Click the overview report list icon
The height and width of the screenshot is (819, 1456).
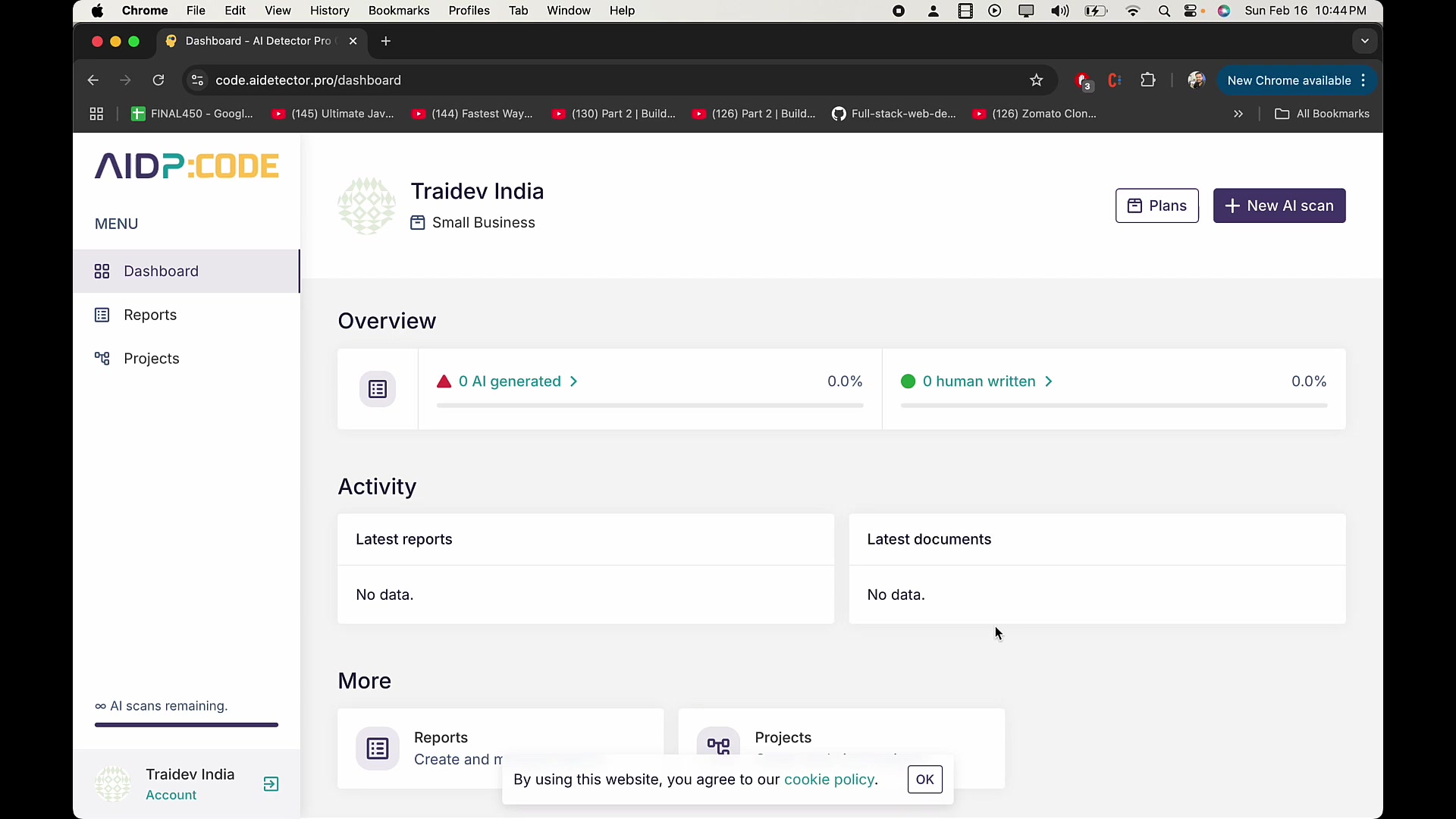[378, 389]
